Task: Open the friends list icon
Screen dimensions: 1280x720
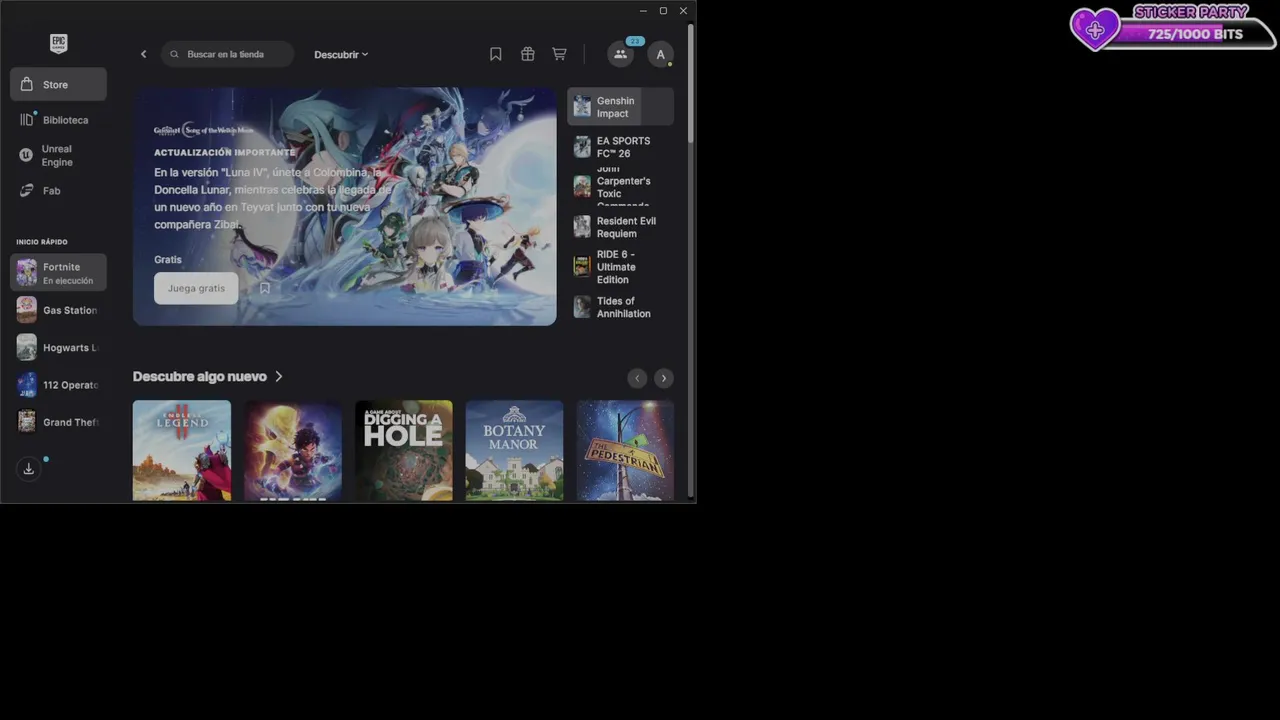Action: click(620, 54)
